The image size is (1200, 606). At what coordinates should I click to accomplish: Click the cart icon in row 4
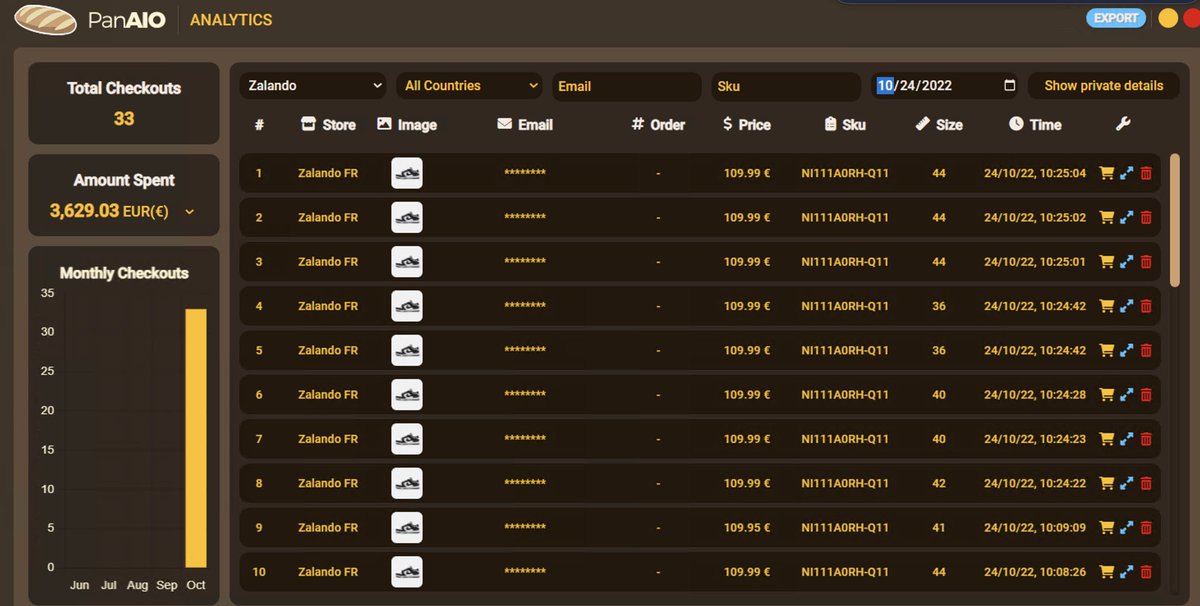[x=1106, y=306]
